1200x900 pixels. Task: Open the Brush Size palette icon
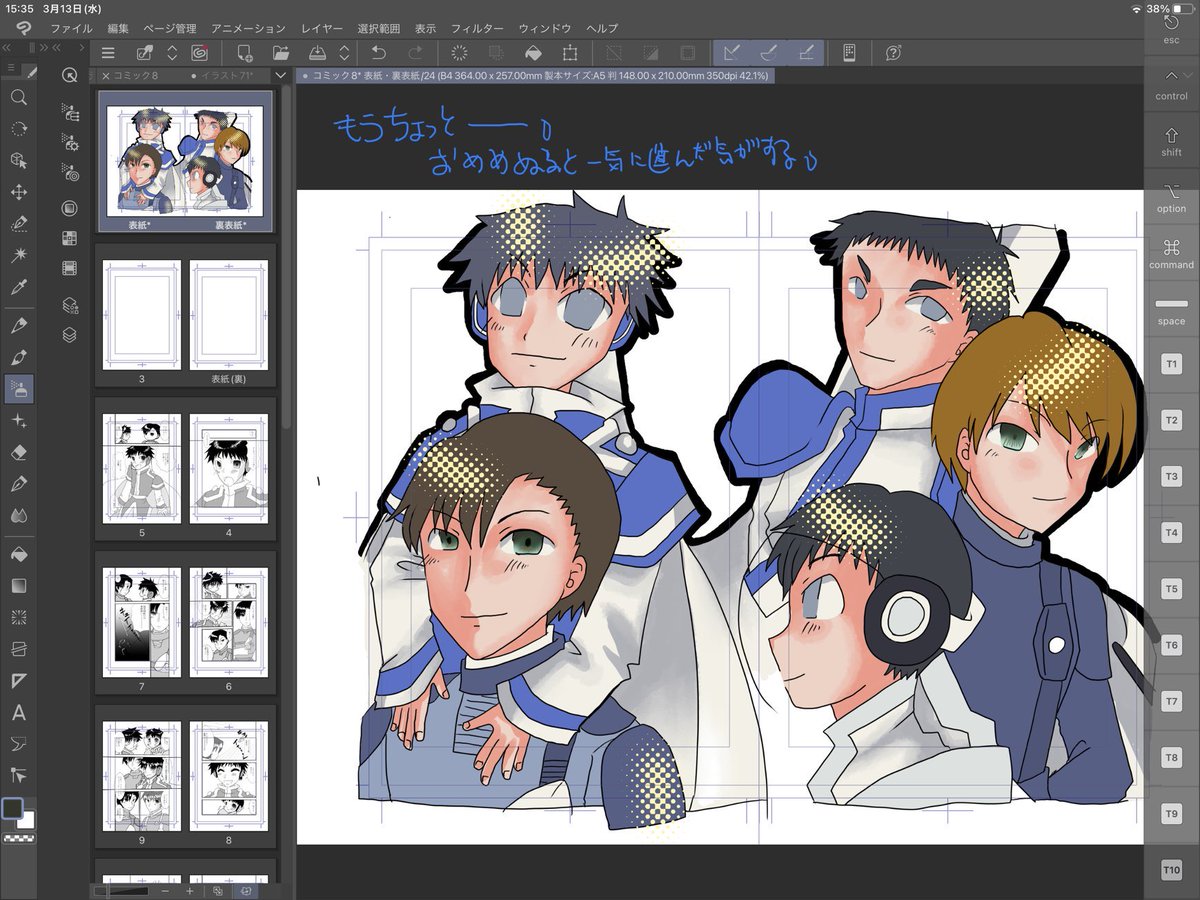[x=69, y=173]
